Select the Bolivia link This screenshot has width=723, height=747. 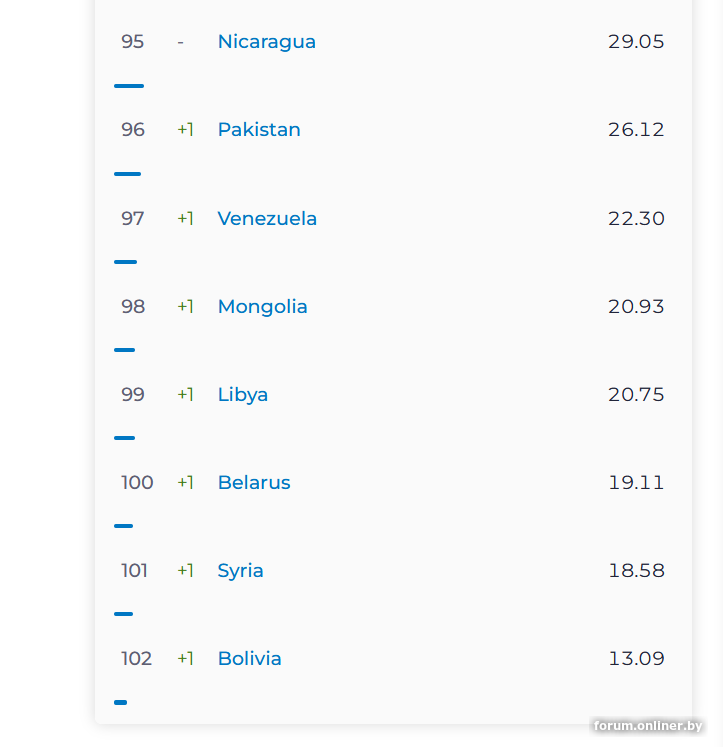pos(249,658)
